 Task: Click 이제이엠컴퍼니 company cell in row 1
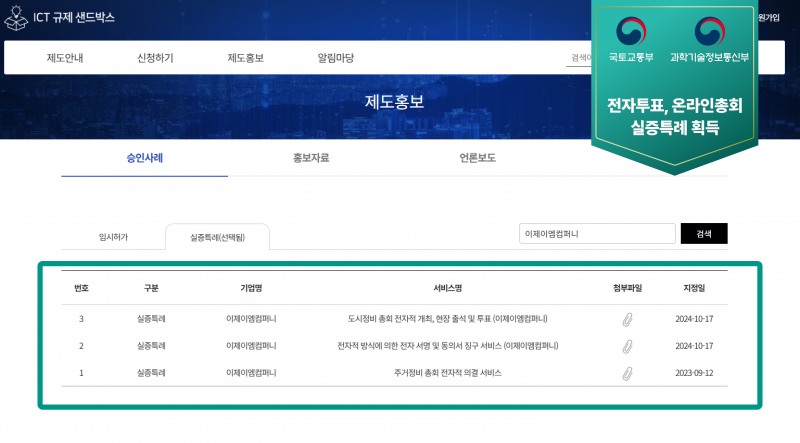pos(251,373)
